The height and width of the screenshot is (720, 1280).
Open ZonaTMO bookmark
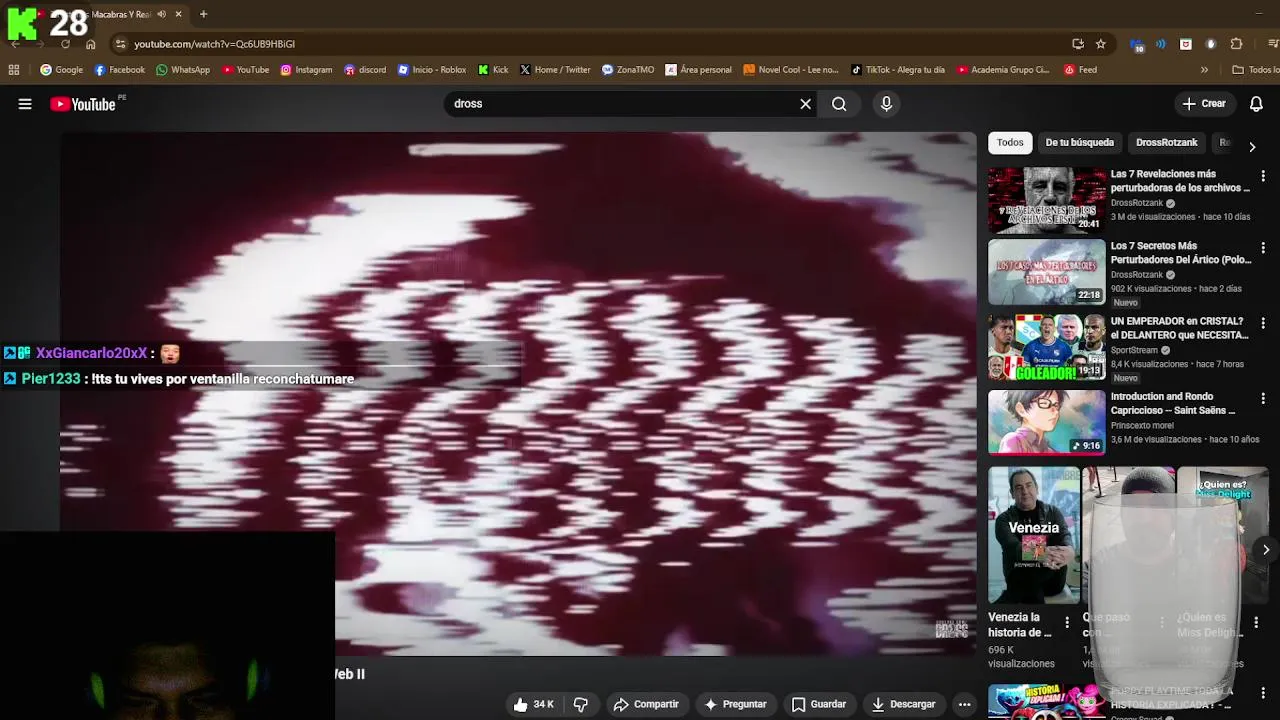pos(628,70)
